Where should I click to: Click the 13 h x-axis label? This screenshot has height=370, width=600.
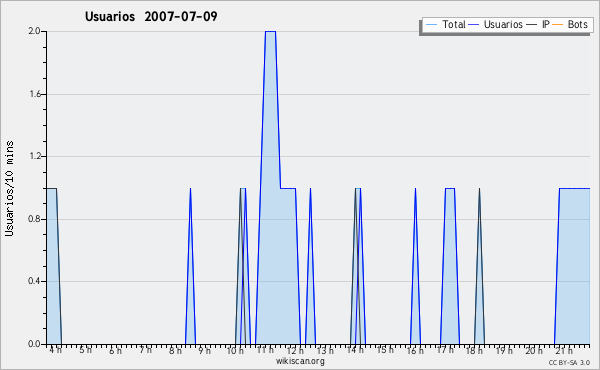coord(325,350)
